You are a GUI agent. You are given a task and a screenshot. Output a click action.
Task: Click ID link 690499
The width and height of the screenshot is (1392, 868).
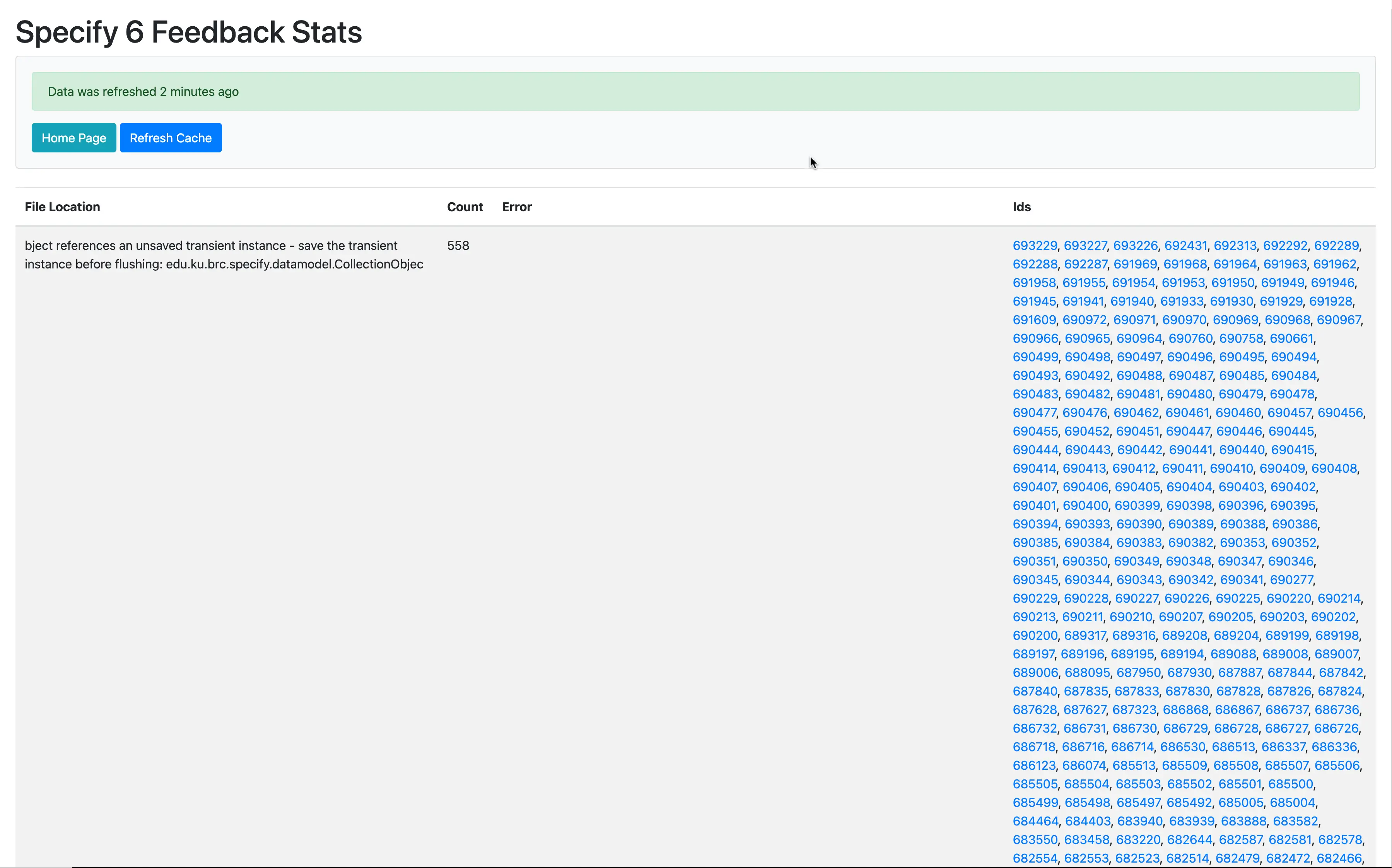point(1035,357)
